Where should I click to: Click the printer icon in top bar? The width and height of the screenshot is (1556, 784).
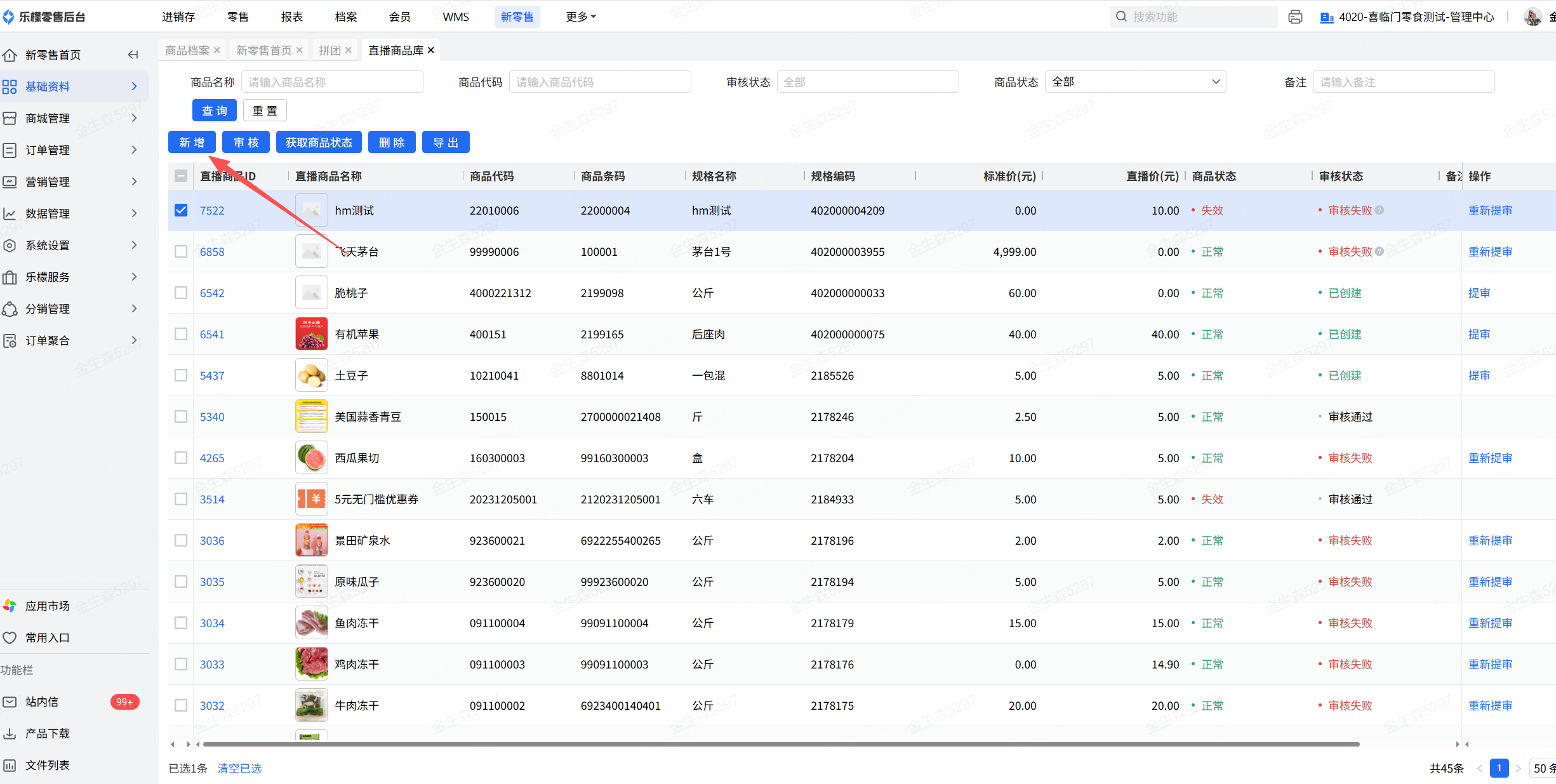click(x=1295, y=17)
